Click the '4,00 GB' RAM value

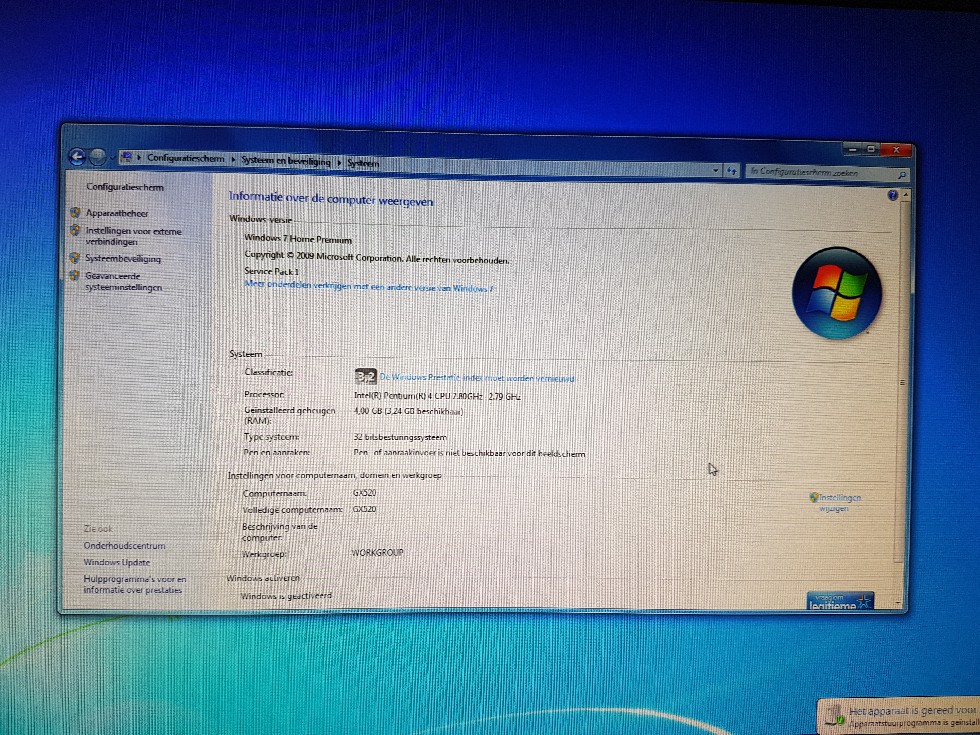point(408,411)
